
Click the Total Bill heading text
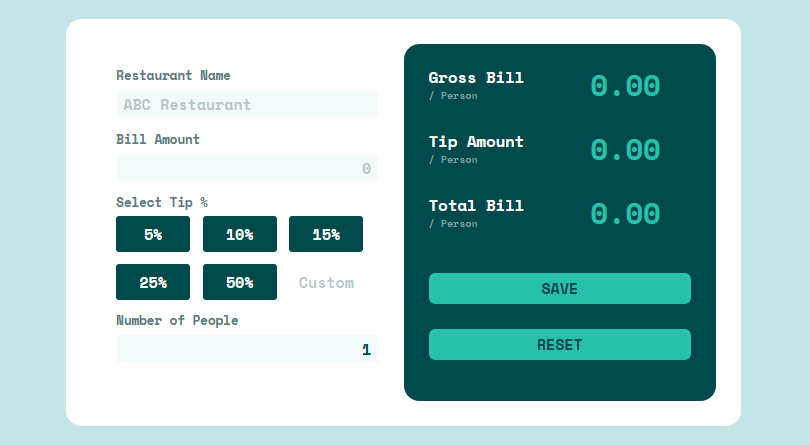476,206
